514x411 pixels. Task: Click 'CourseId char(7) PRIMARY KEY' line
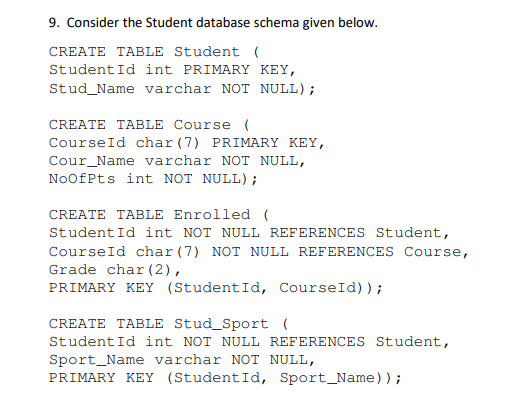tap(187, 143)
